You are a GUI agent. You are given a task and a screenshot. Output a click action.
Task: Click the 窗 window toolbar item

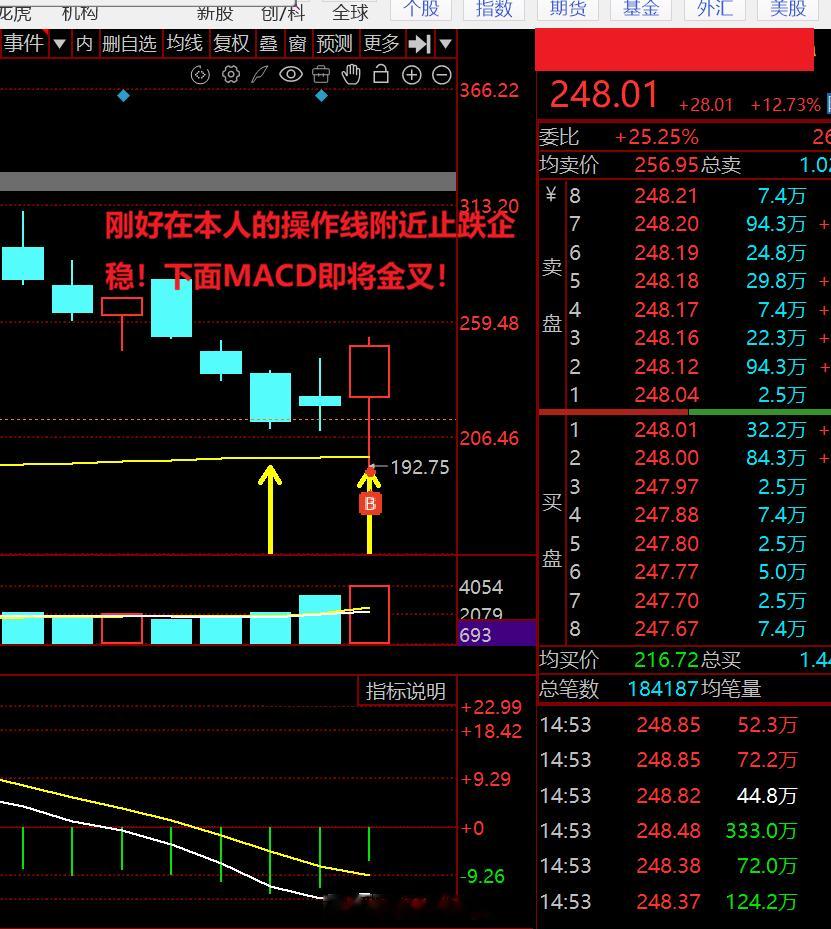[x=297, y=43]
